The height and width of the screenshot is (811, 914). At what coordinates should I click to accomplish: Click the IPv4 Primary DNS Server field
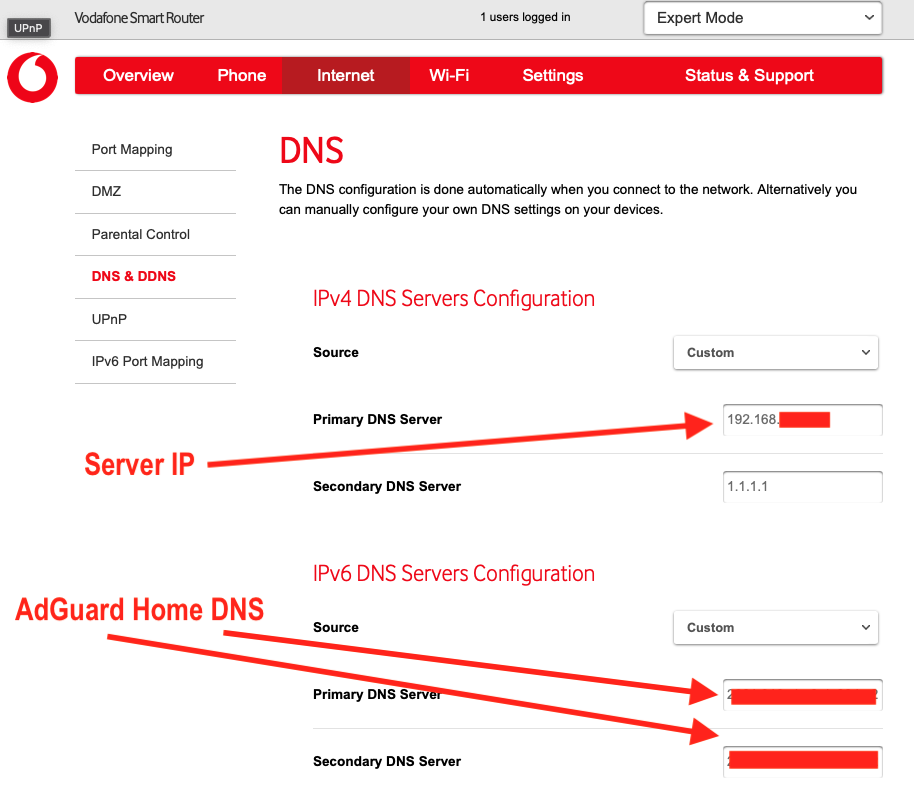click(803, 420)
